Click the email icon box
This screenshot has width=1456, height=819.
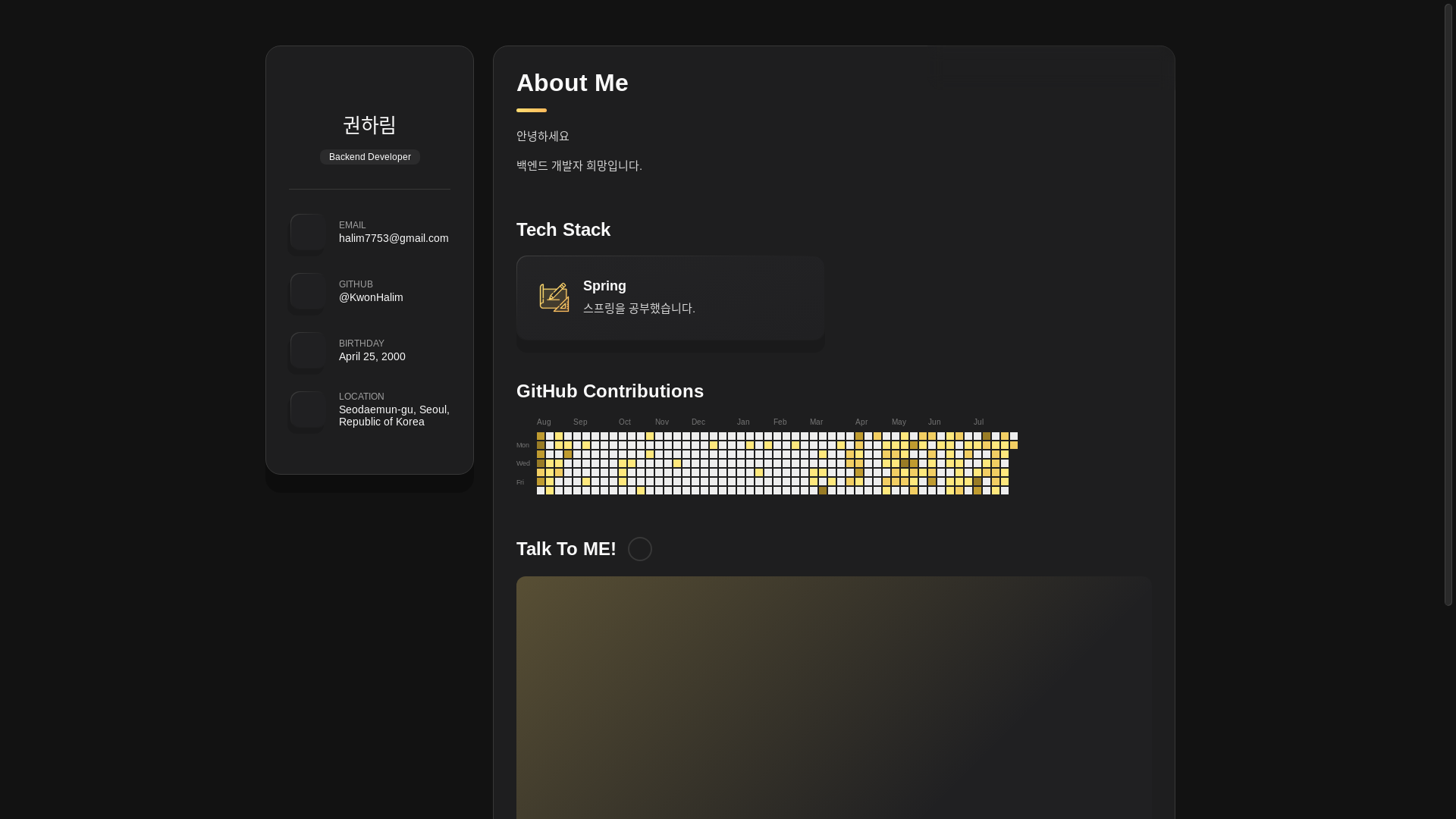[x=308, y=232]
